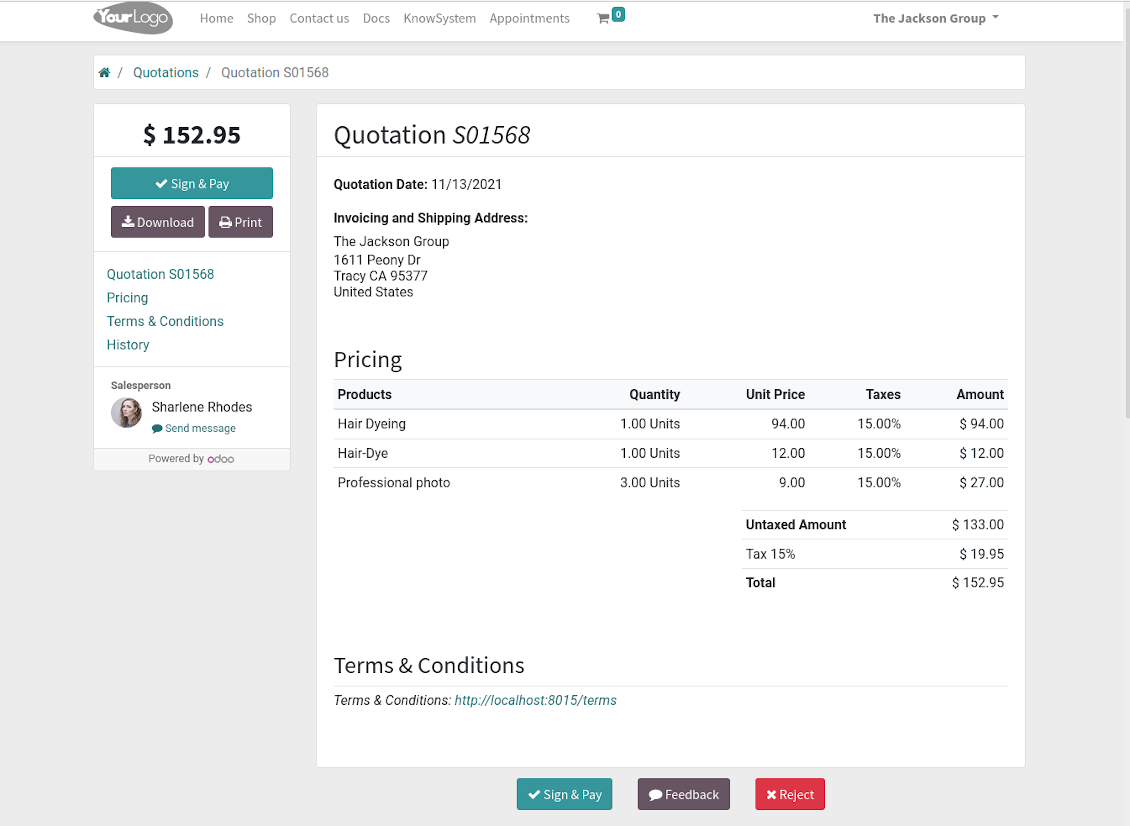Open the KnowSystem menu
Screen dimensions: 1130x826
pyautogui.click(x=439, y=18)
